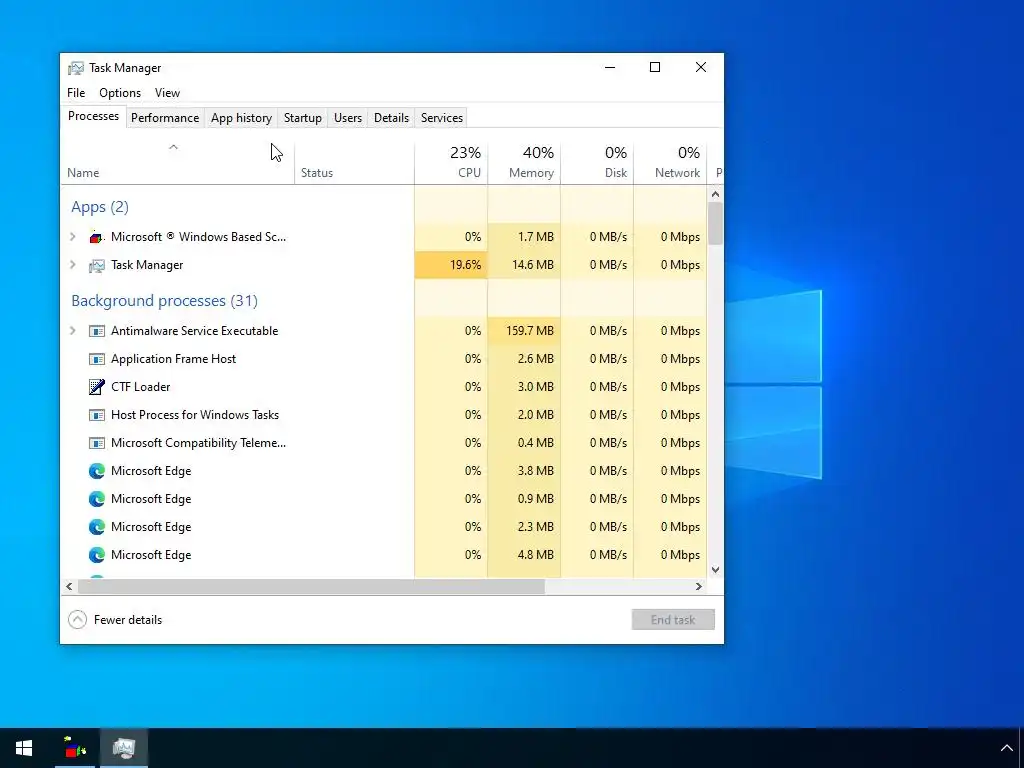Click the Edge icon in the 3.8 MB row
The image size is (1024, 768).
[97, 471]
